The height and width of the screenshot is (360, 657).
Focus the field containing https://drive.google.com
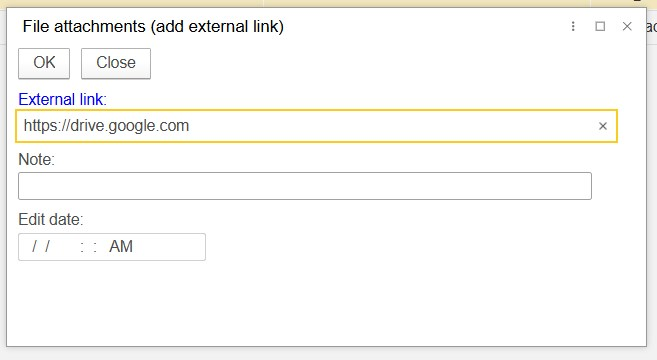(316, 126)
